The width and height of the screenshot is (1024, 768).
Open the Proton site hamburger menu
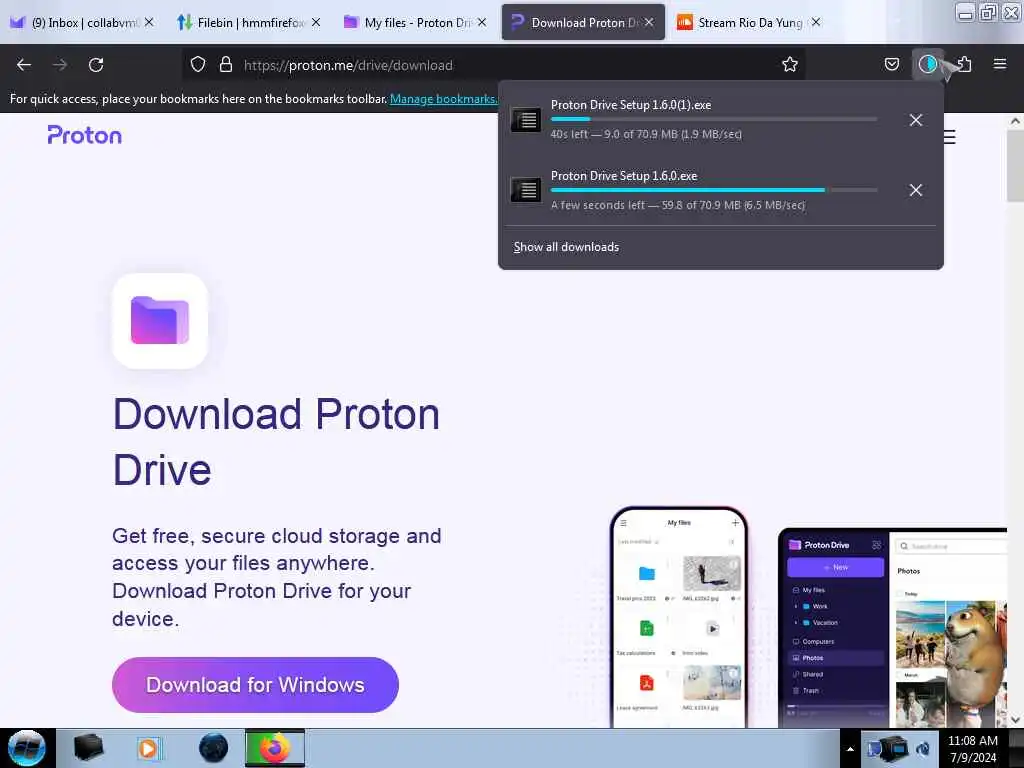949,136
